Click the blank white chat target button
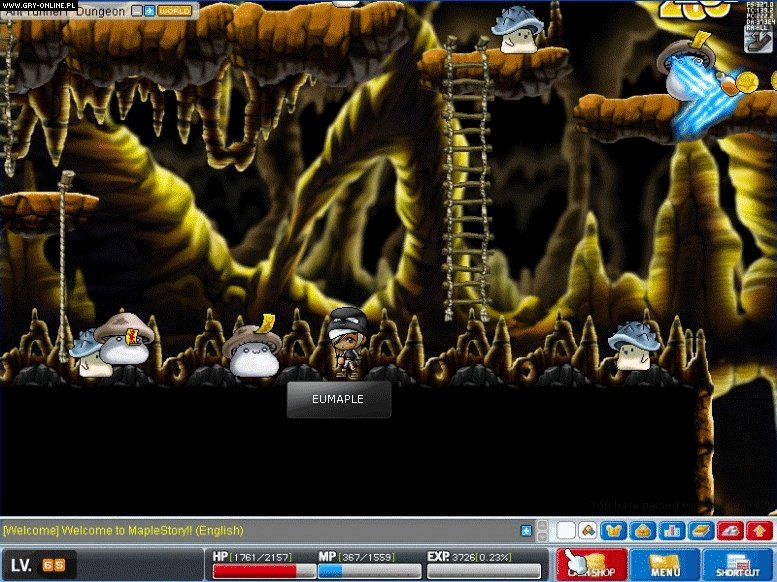This screenshot has width=777, height=582. (x=566, y=530)
